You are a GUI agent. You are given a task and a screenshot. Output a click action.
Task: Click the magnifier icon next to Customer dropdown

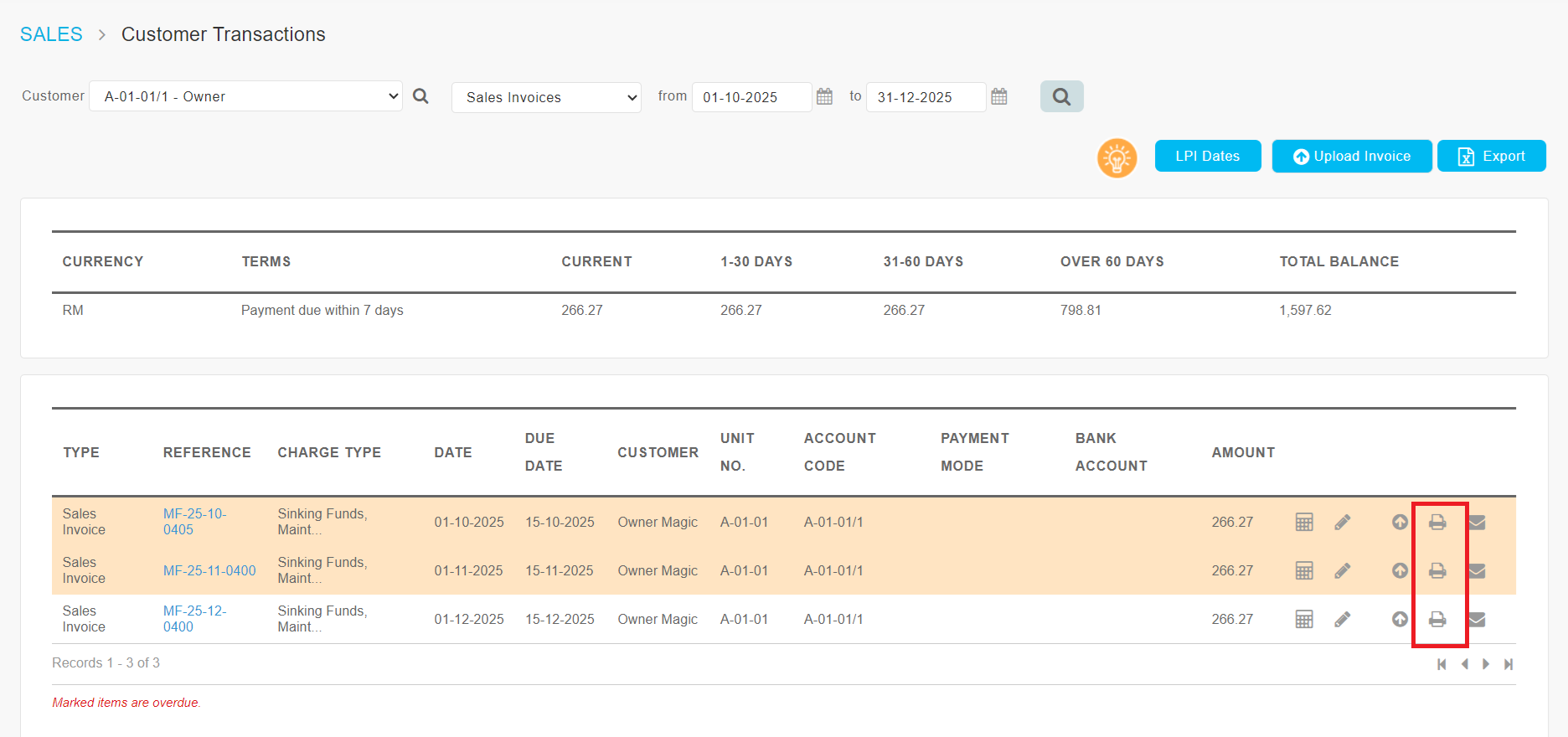tap(420, 96)
